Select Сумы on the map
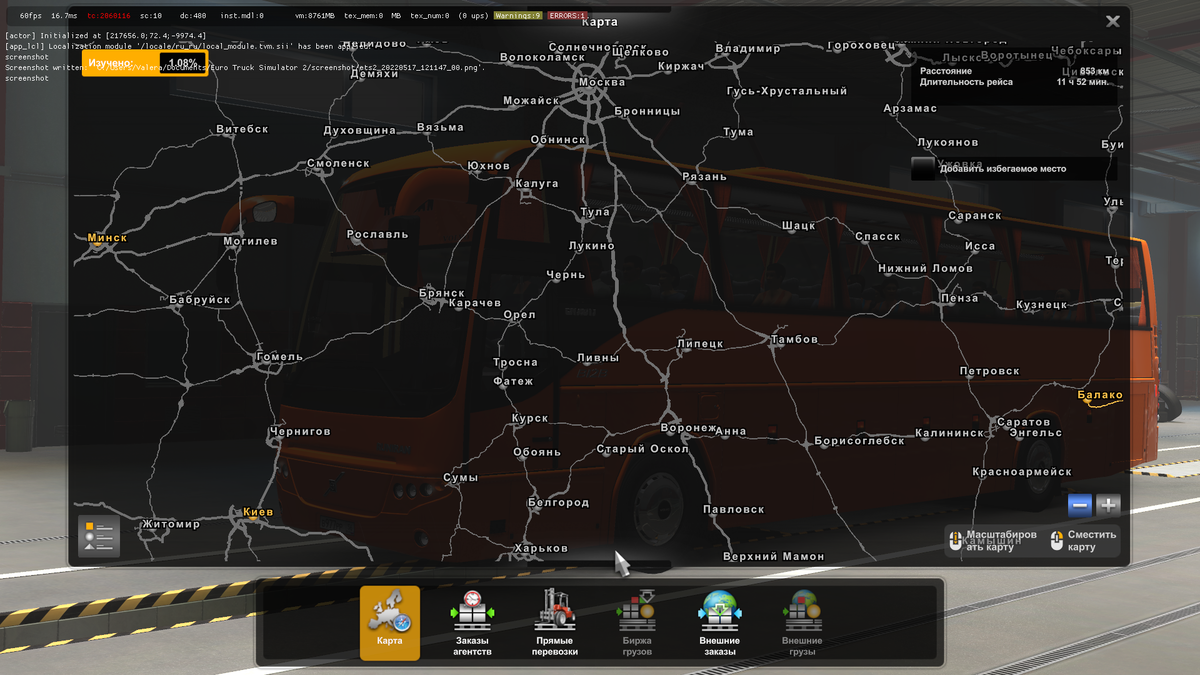1200x675 pixels. click(x=461, y=478)
